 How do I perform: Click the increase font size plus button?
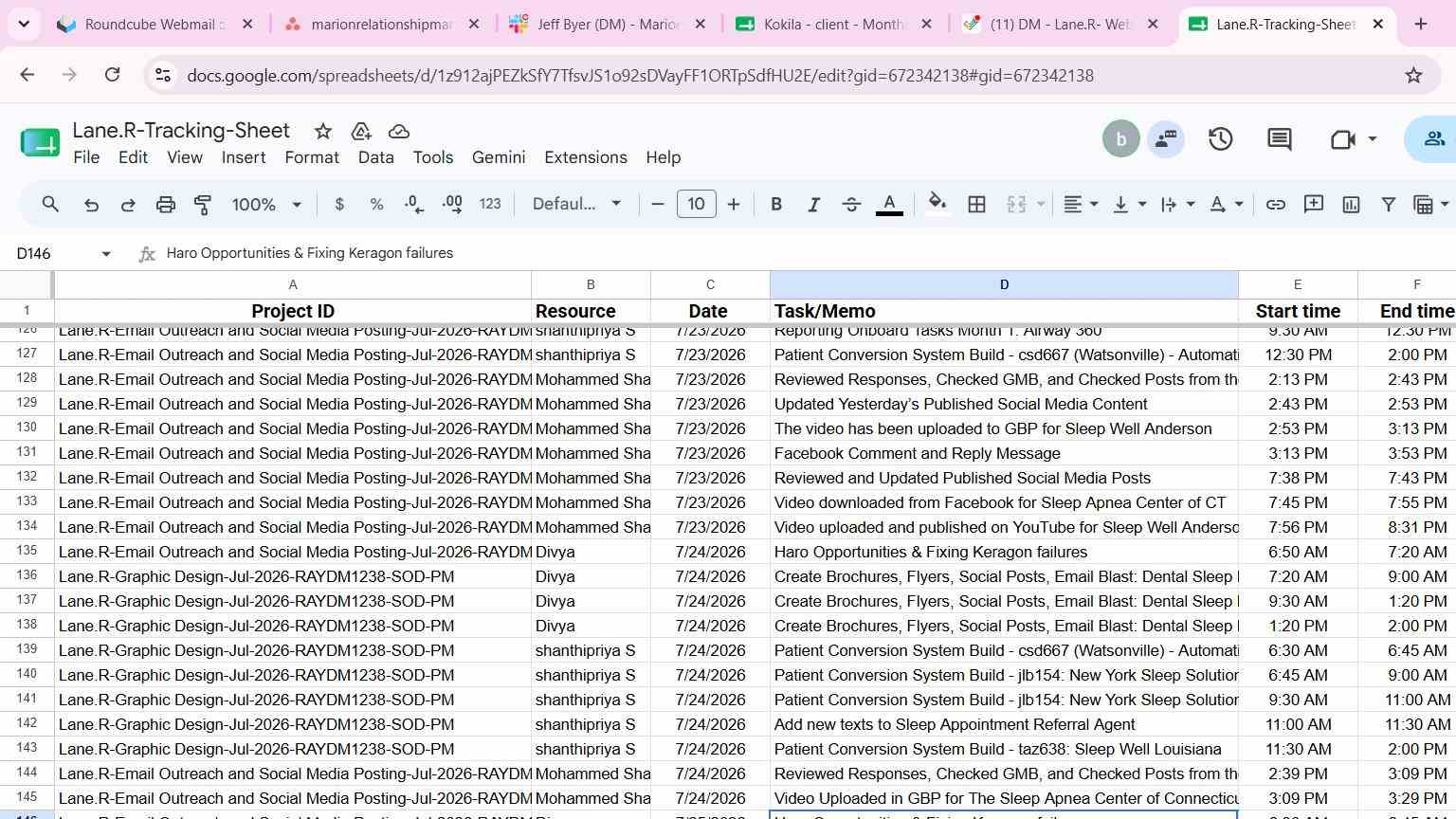(734, 204)
